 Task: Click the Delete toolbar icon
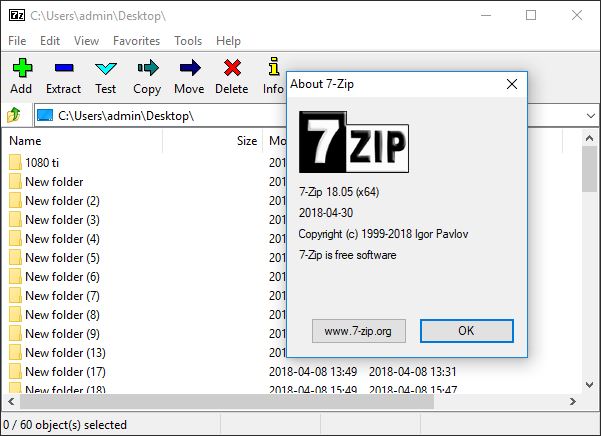point(232,68)
